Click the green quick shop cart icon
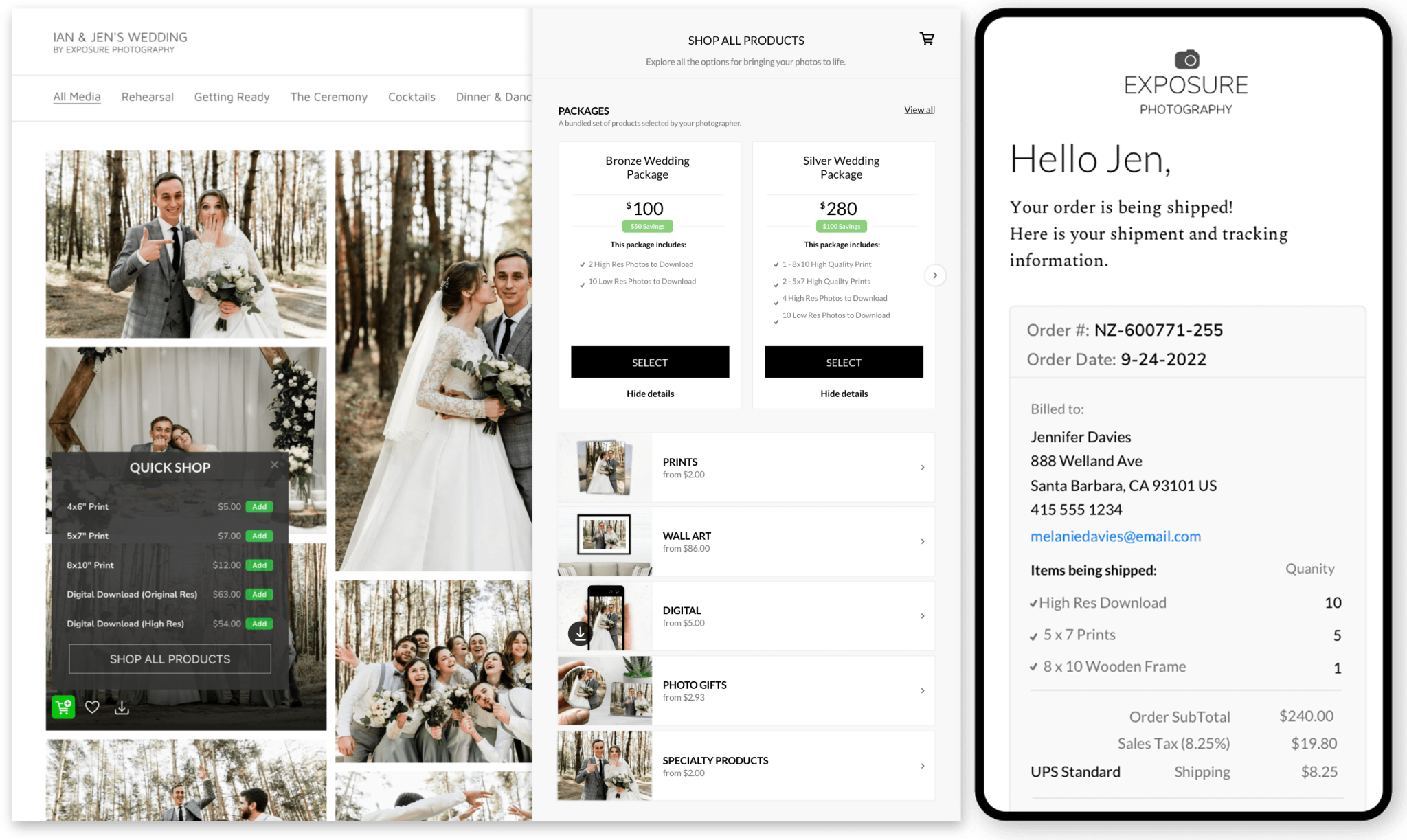1407x840 pixels. pos(63,707)
